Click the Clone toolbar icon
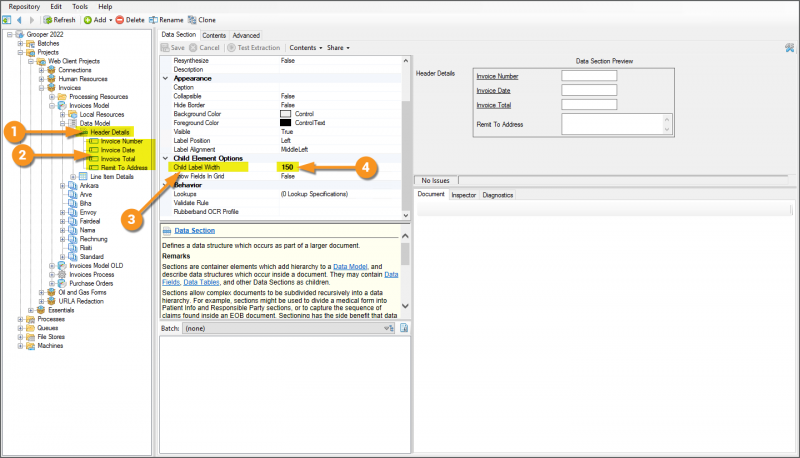800x458 pixels. (x=190, y=19)
